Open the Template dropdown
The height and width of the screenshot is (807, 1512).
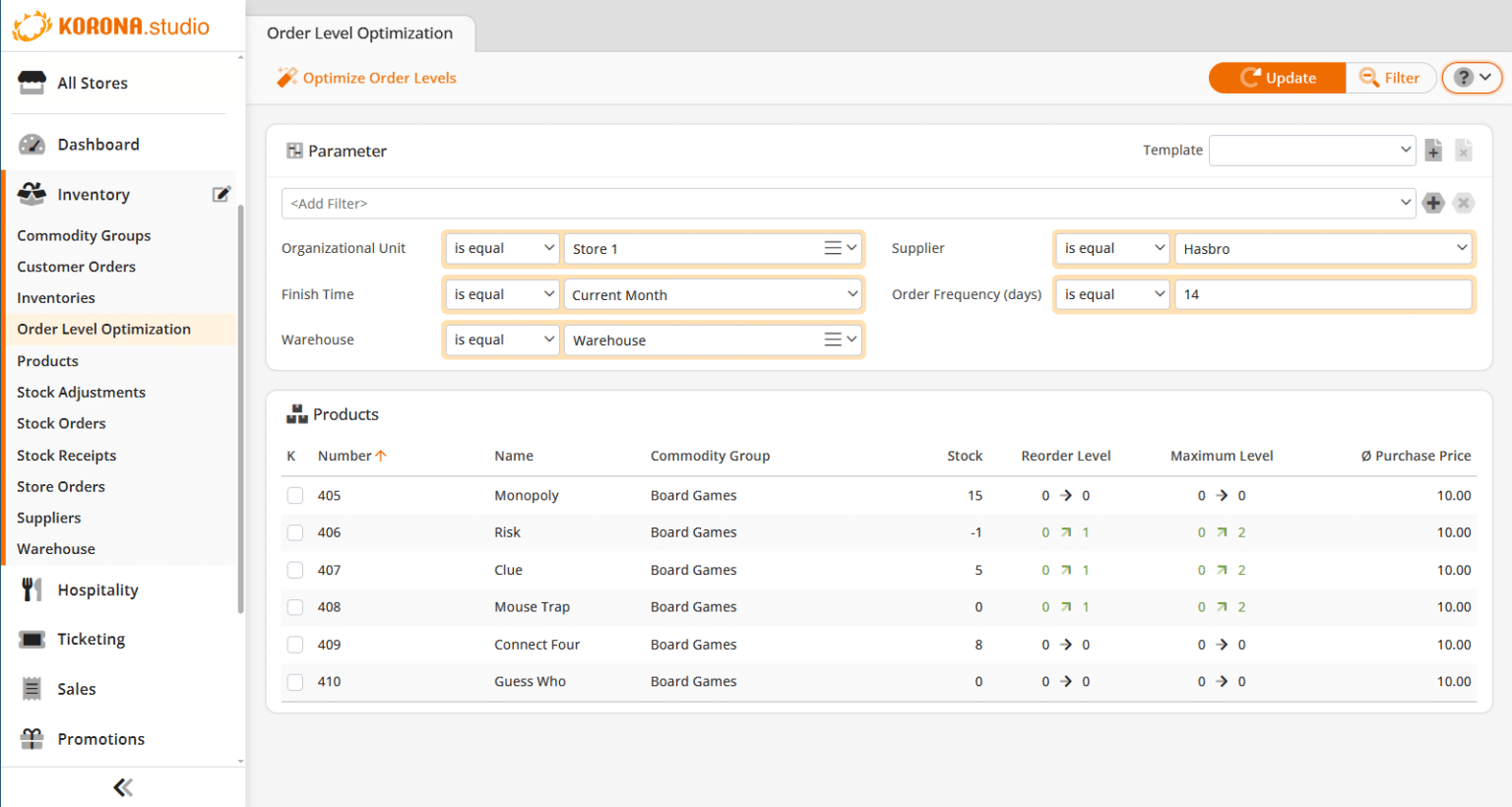(1312, 150)
